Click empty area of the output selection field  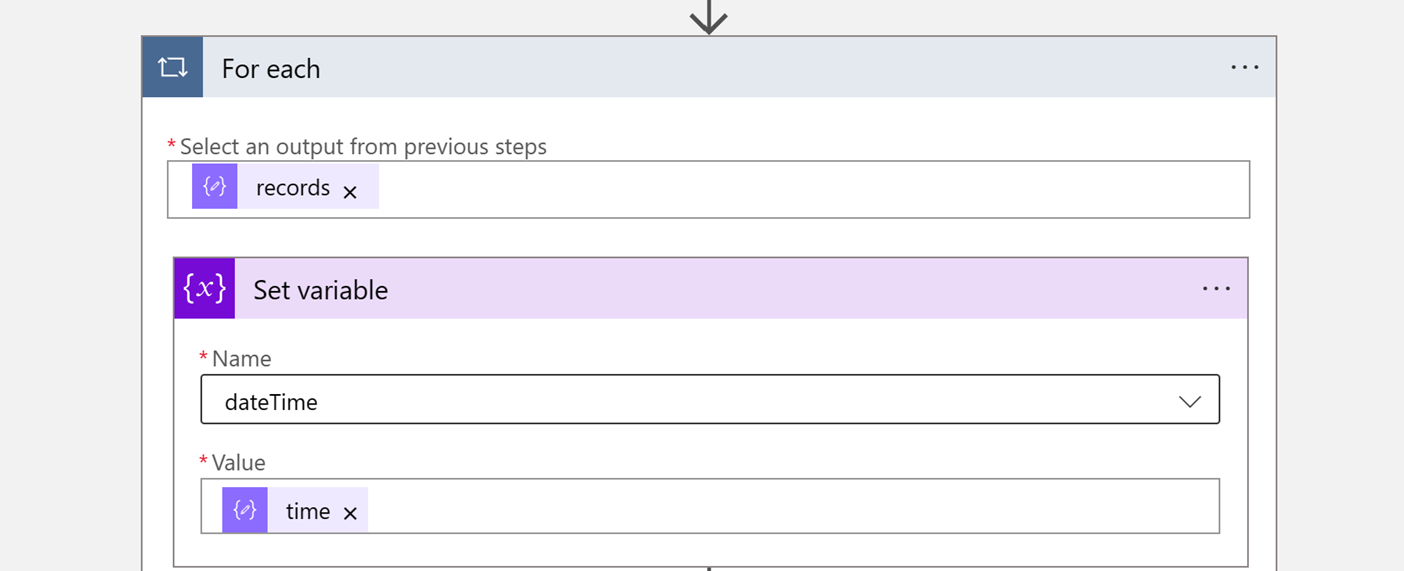click(800, 189)
